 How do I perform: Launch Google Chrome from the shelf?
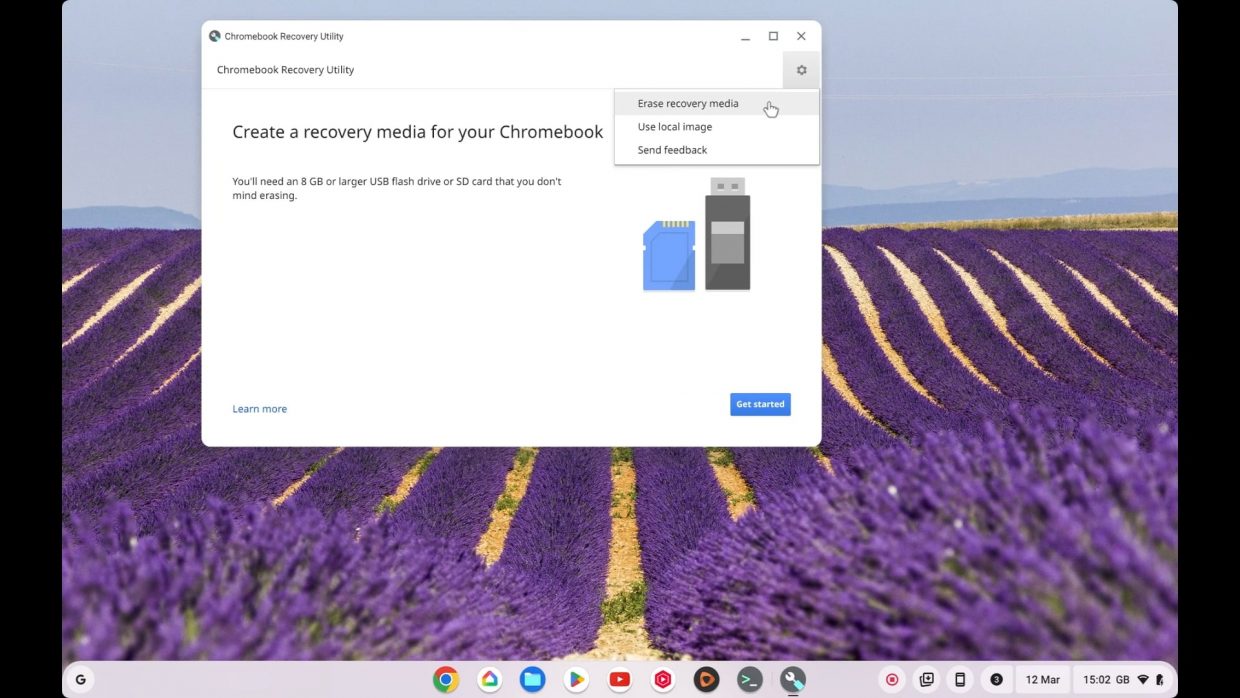(446, 680)
